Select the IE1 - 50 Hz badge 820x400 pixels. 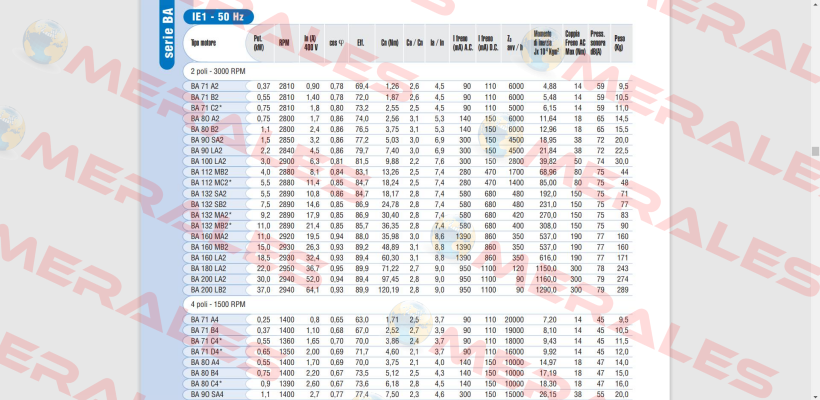click(218, 17)
